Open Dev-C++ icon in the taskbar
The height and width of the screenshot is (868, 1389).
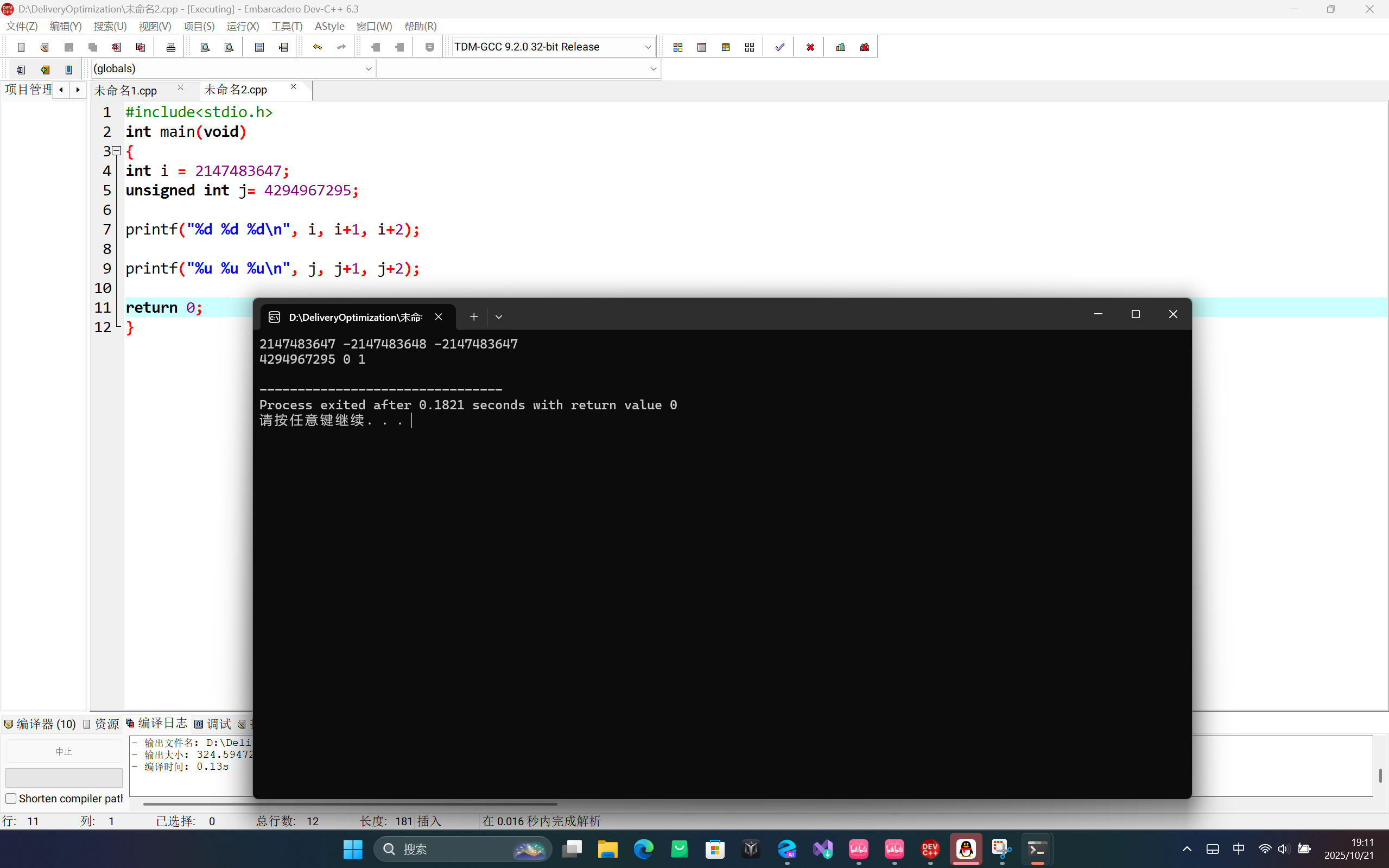point(930,848)
